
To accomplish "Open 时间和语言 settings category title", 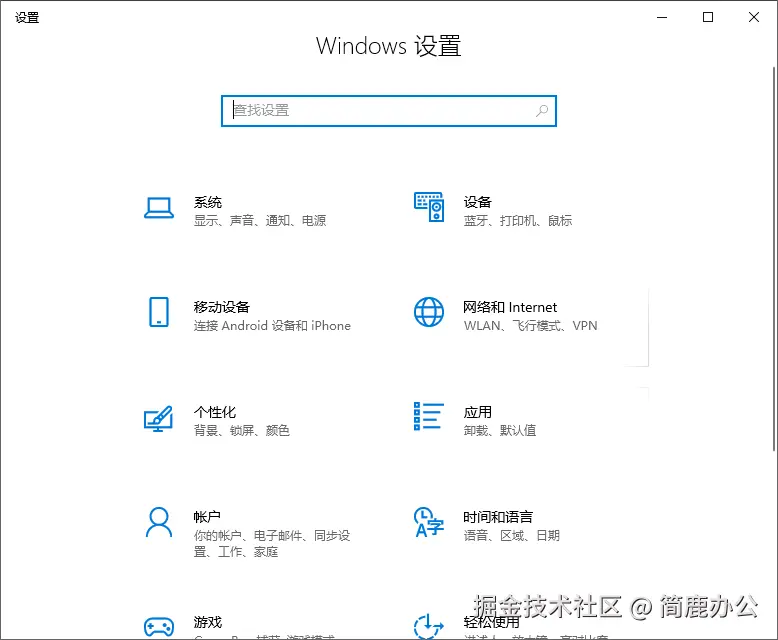I will [498, 517].
